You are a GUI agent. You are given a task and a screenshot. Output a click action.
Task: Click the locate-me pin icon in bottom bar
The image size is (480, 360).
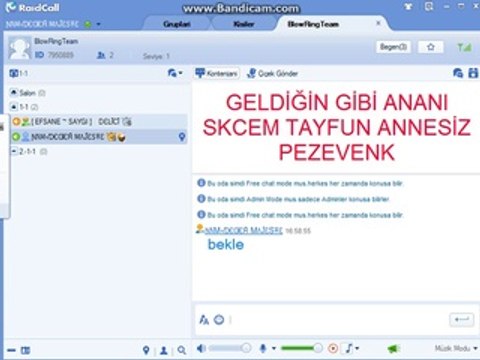tap(146, 350)
